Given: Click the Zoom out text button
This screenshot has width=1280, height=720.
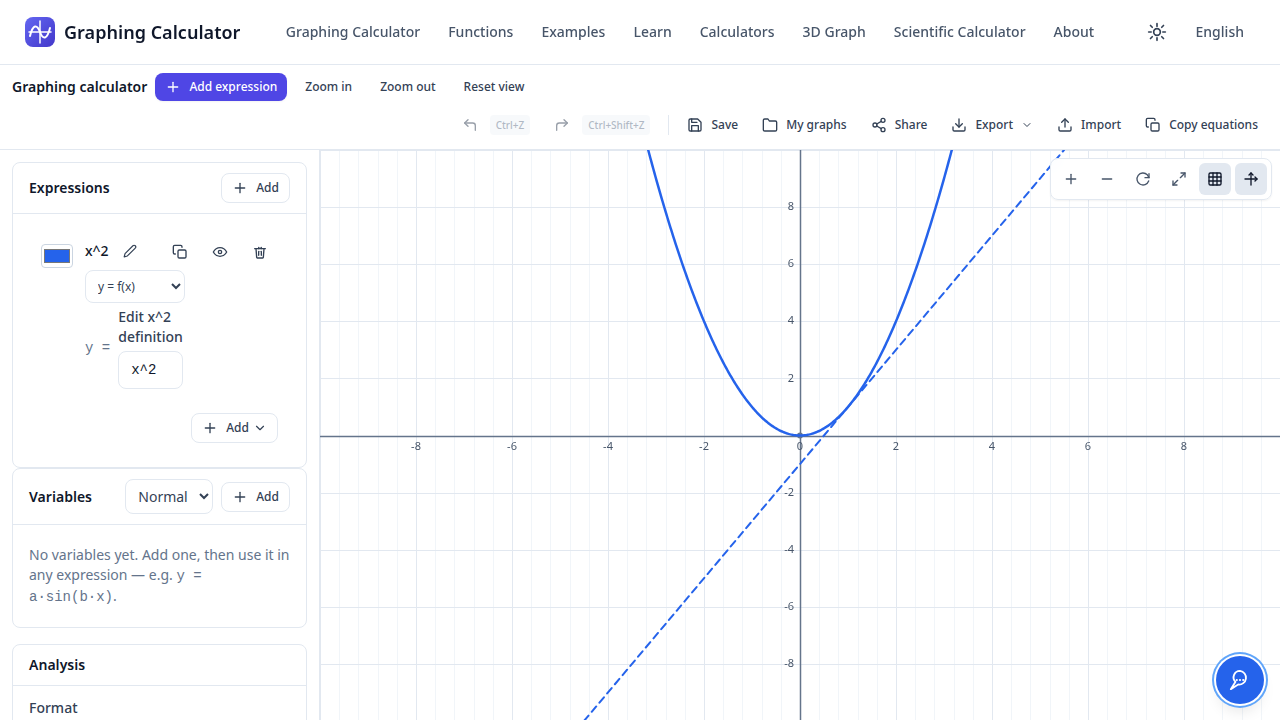Looking at the screenshot, I should tap(408, 87).
